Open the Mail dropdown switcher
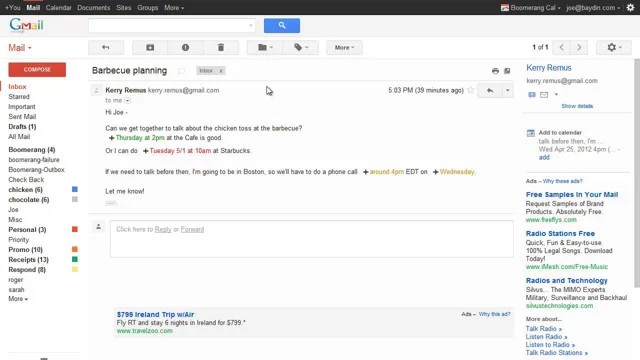Image resolution: width=640 pixels, height=360 pixels. (20, 48)
